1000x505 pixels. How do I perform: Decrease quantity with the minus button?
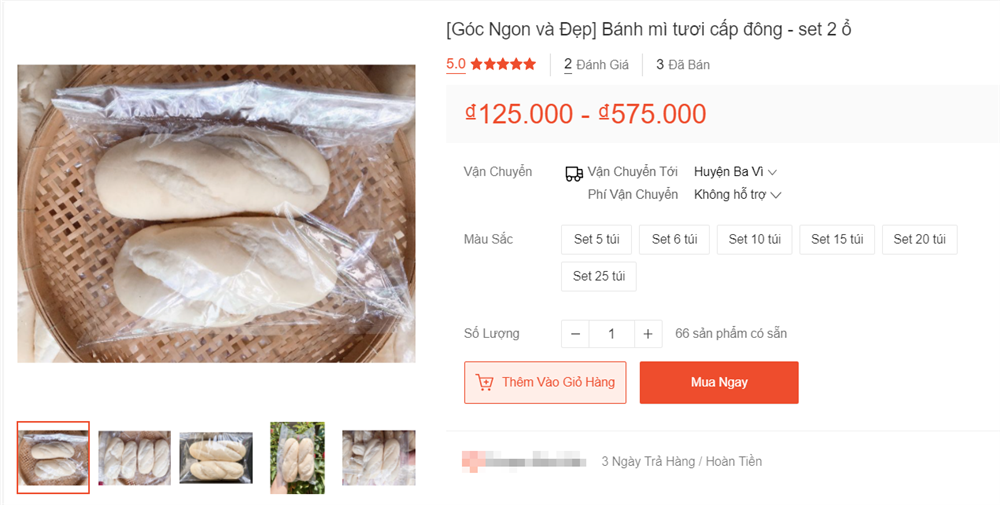point(576,334)
